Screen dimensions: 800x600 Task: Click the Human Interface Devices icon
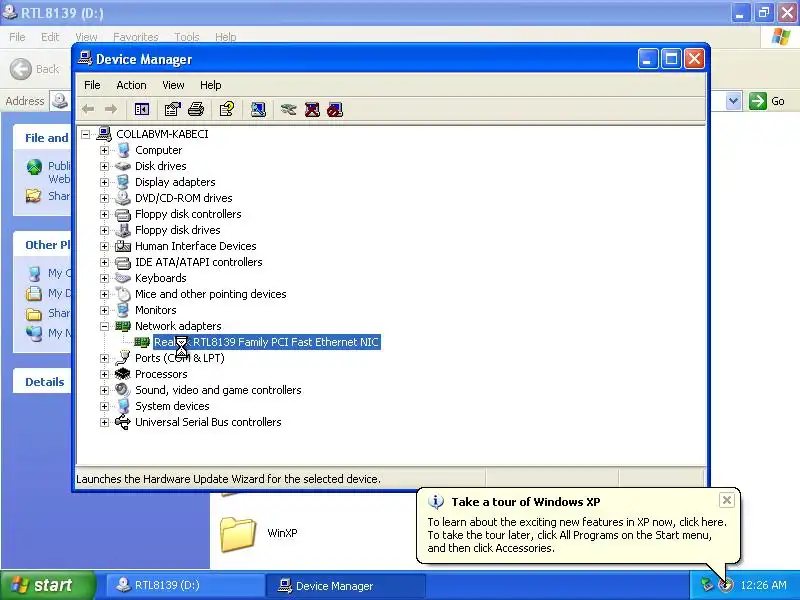click(x=122, y=246)
